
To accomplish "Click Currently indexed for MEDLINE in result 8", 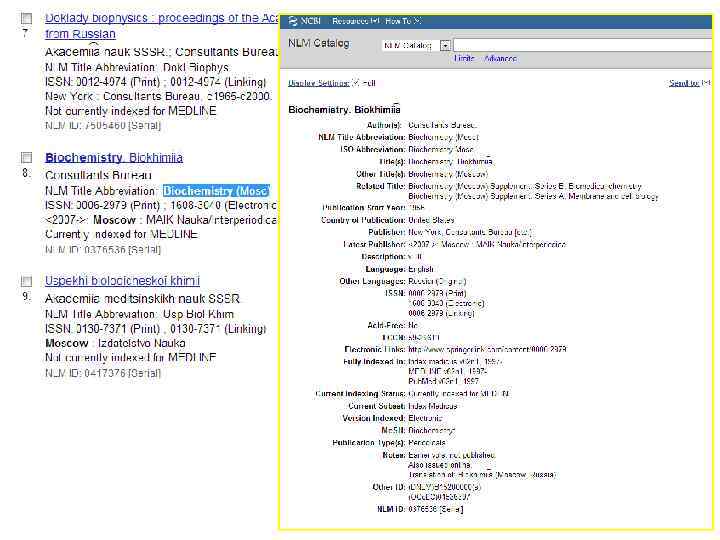I will pyautogui.click(x=122, y=234).
